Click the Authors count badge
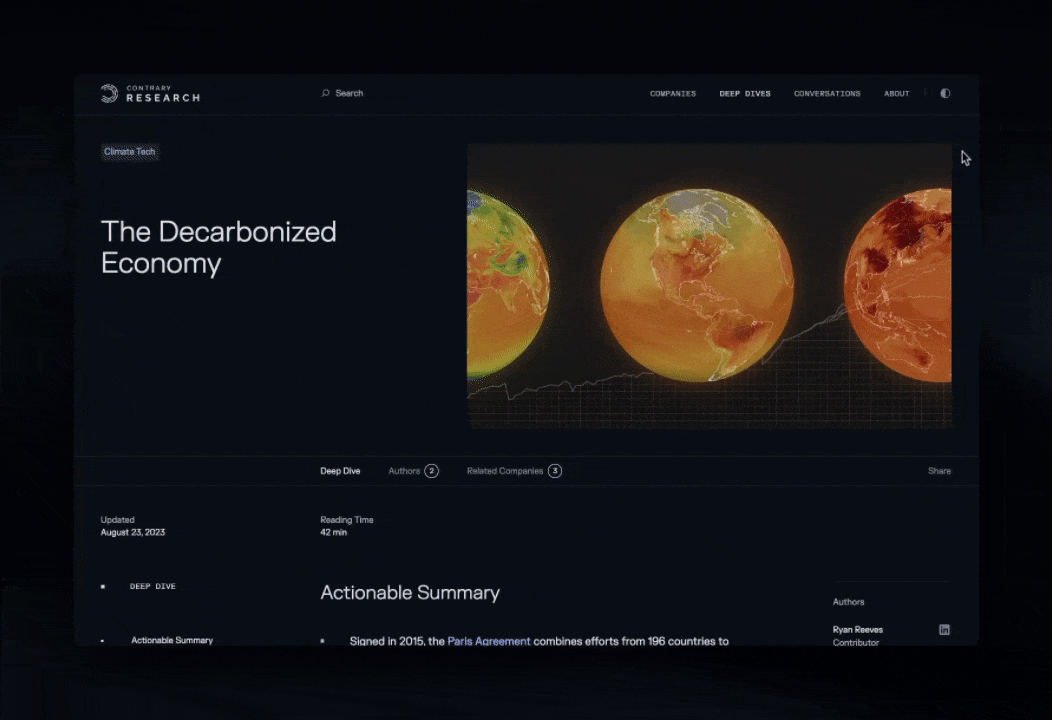The width and height of the screenshot is (1052, 720). (431, 471)
